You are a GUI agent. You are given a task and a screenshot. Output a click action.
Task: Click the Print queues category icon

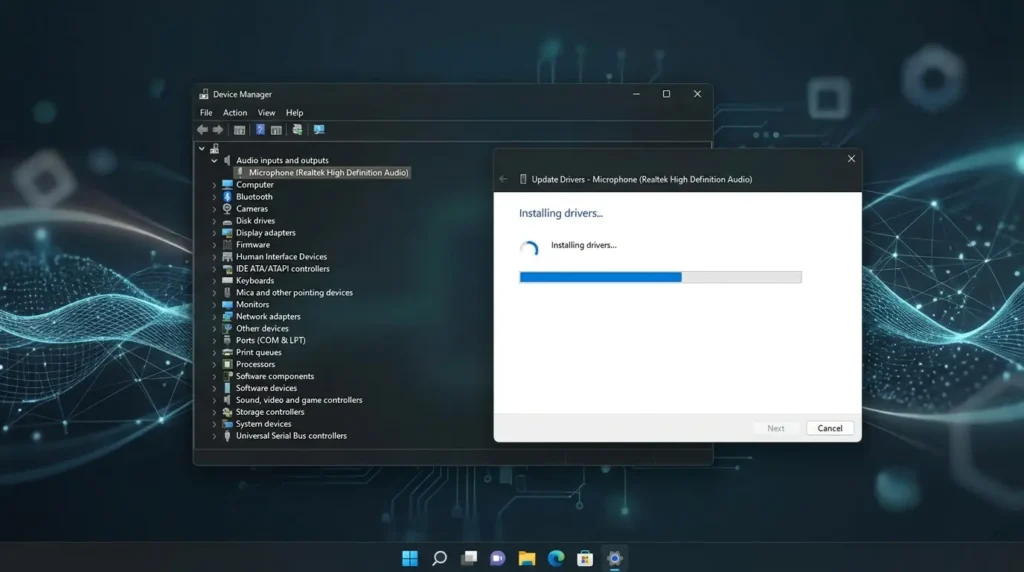(227, 352)
